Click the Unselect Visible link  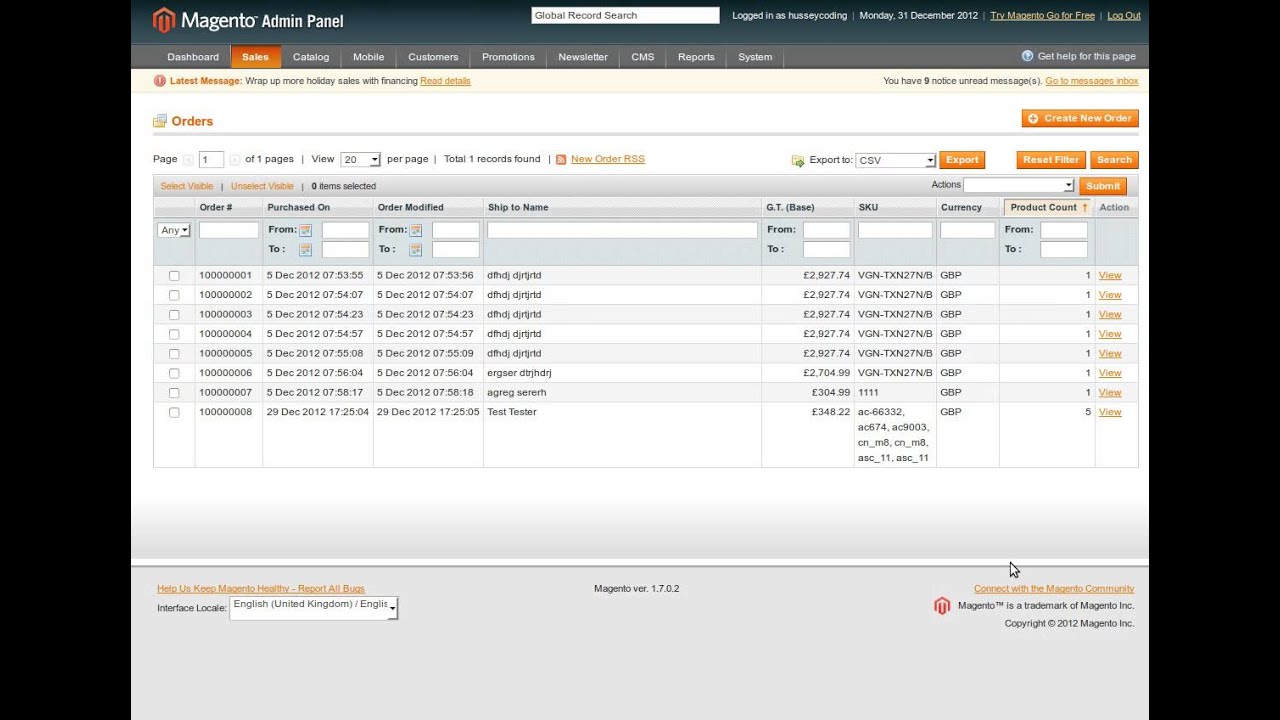point(262,186)
